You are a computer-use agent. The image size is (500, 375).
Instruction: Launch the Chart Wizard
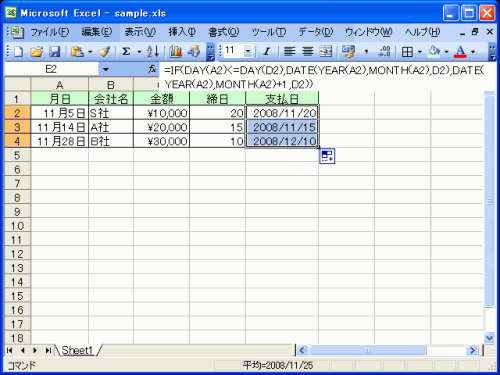pyautogui.click(x=175, y=51)
